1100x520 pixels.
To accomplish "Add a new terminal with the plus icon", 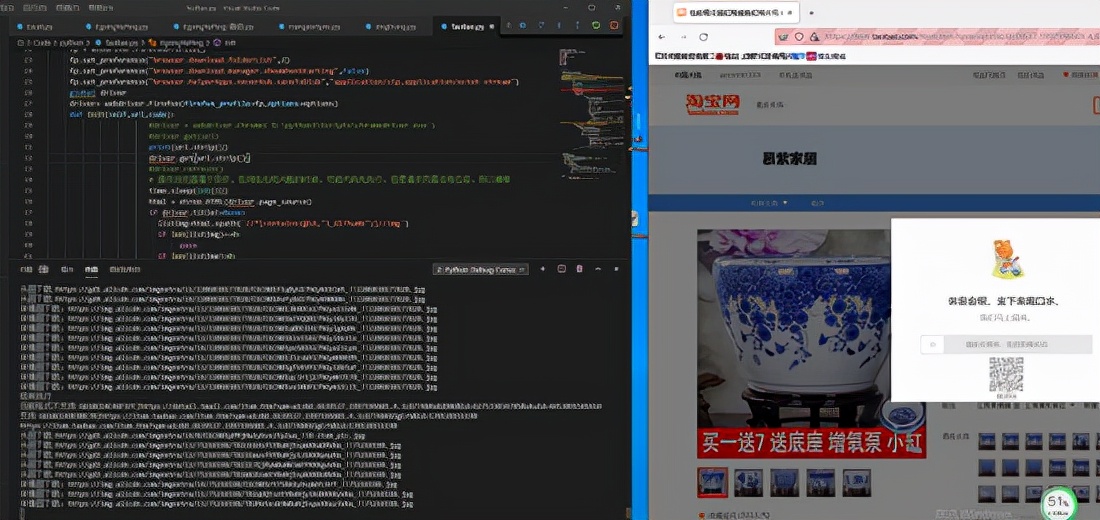I will click(542, 269).
